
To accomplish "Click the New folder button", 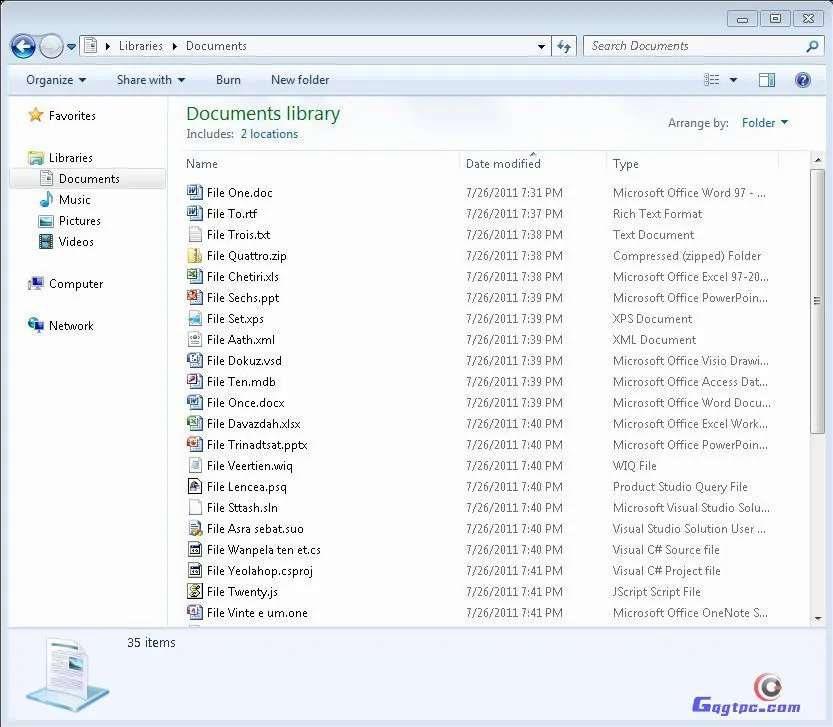I will [x=300, y=80].
